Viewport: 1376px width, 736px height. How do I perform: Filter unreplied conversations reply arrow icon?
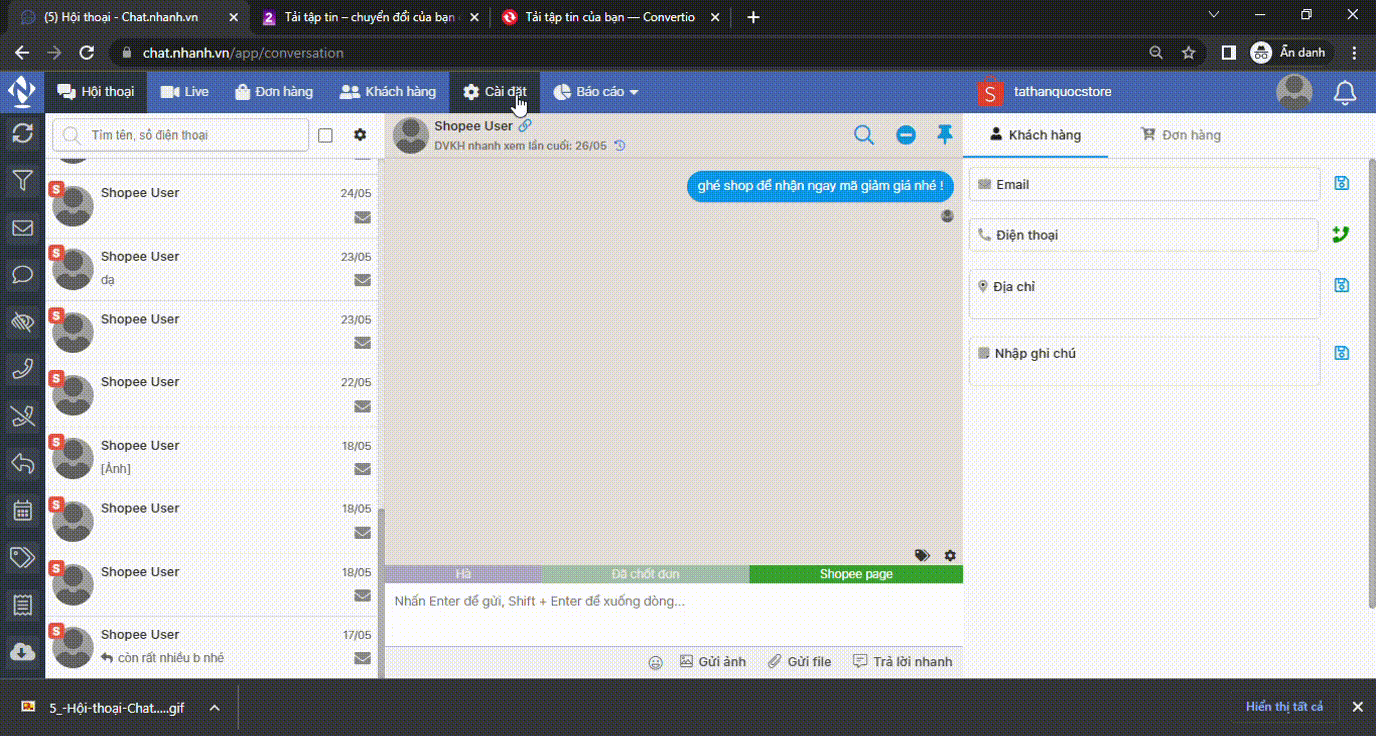pyautogui.click(x=22, y=464)
